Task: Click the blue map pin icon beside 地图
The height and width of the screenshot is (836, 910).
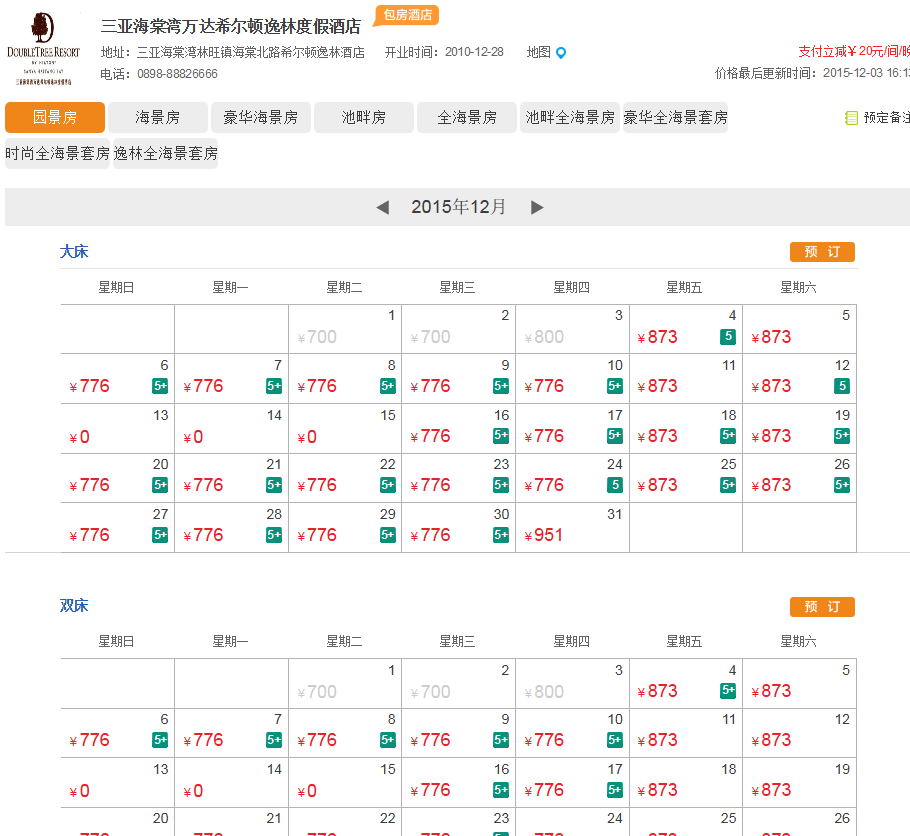Action: [x=559, y=53]
